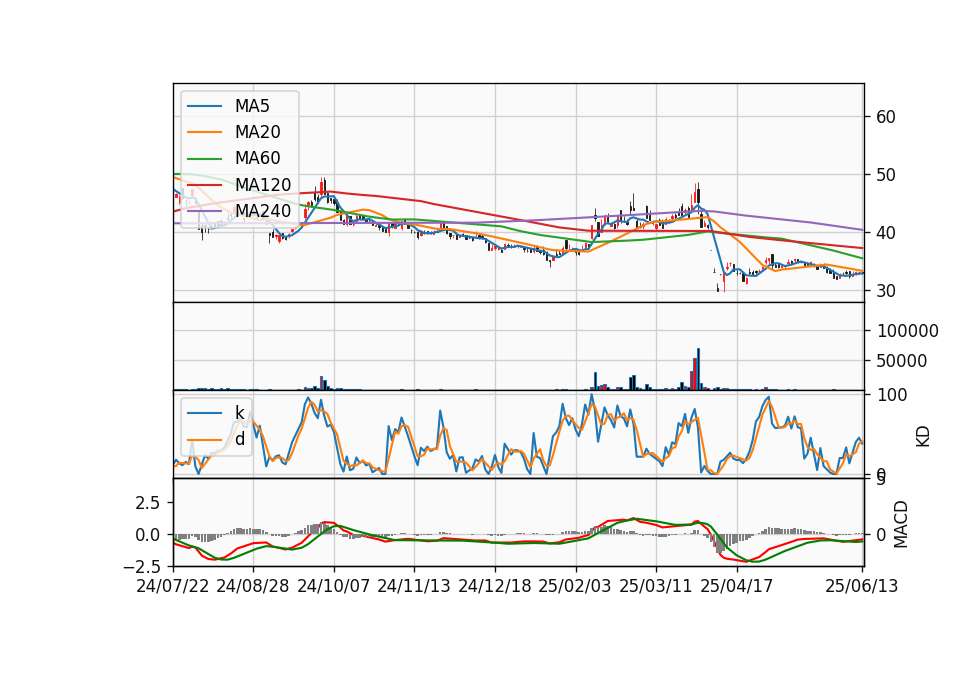
Task: Click the price axis value 50
Action: pos(886,175)
